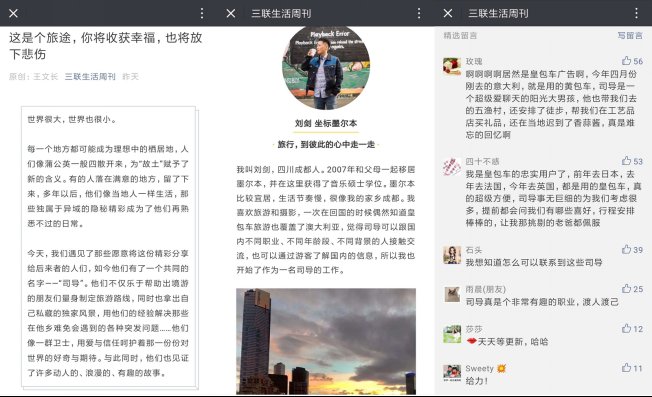Close the first article panel with X
The image size is (652, 397).
13,13
